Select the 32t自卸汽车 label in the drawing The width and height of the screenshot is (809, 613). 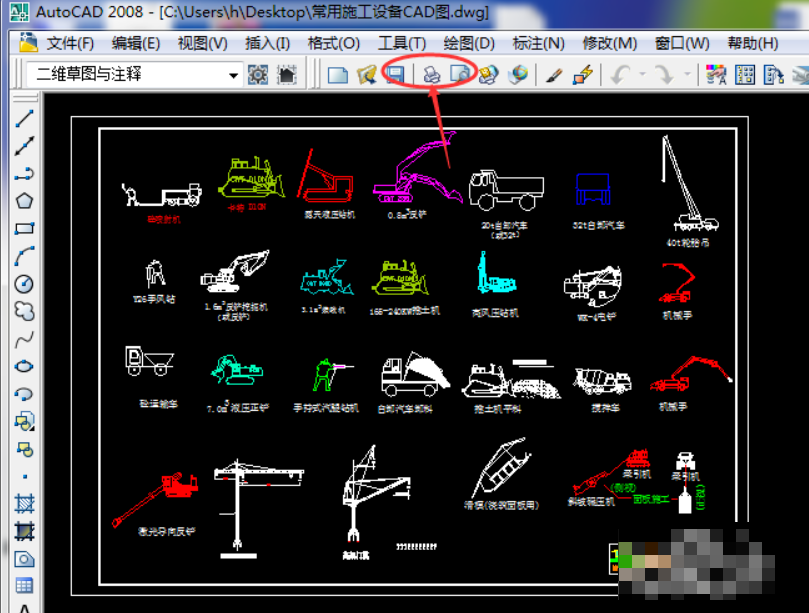click(598, 225)
